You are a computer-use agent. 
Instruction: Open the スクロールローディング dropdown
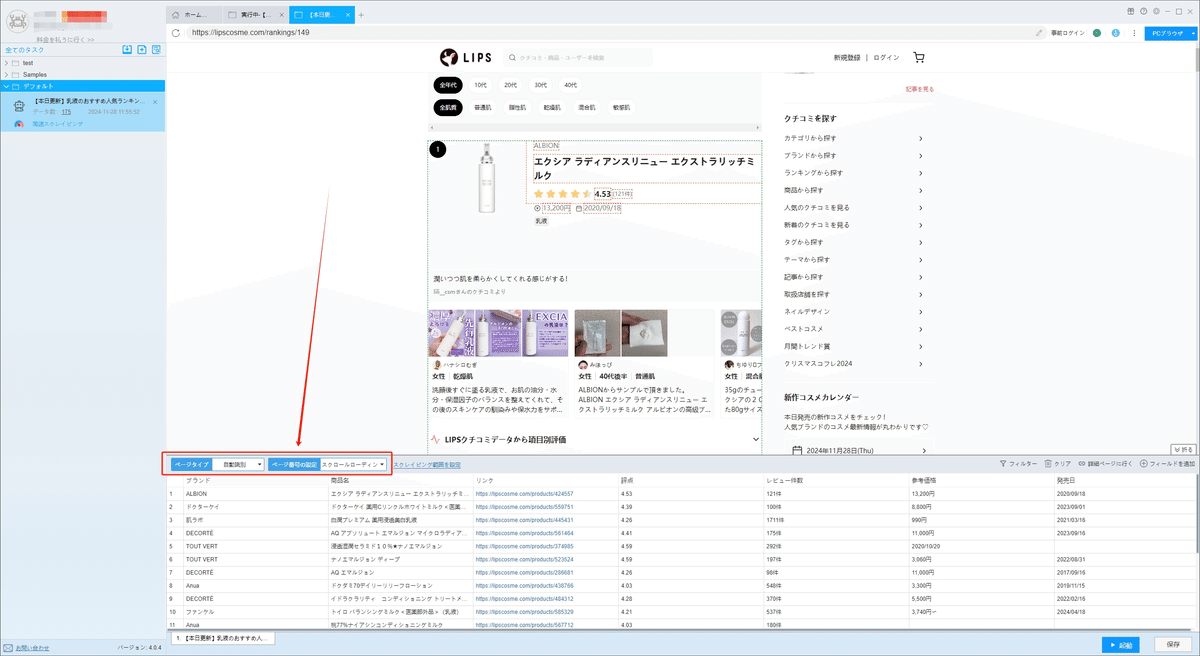(x=354, y=465)
